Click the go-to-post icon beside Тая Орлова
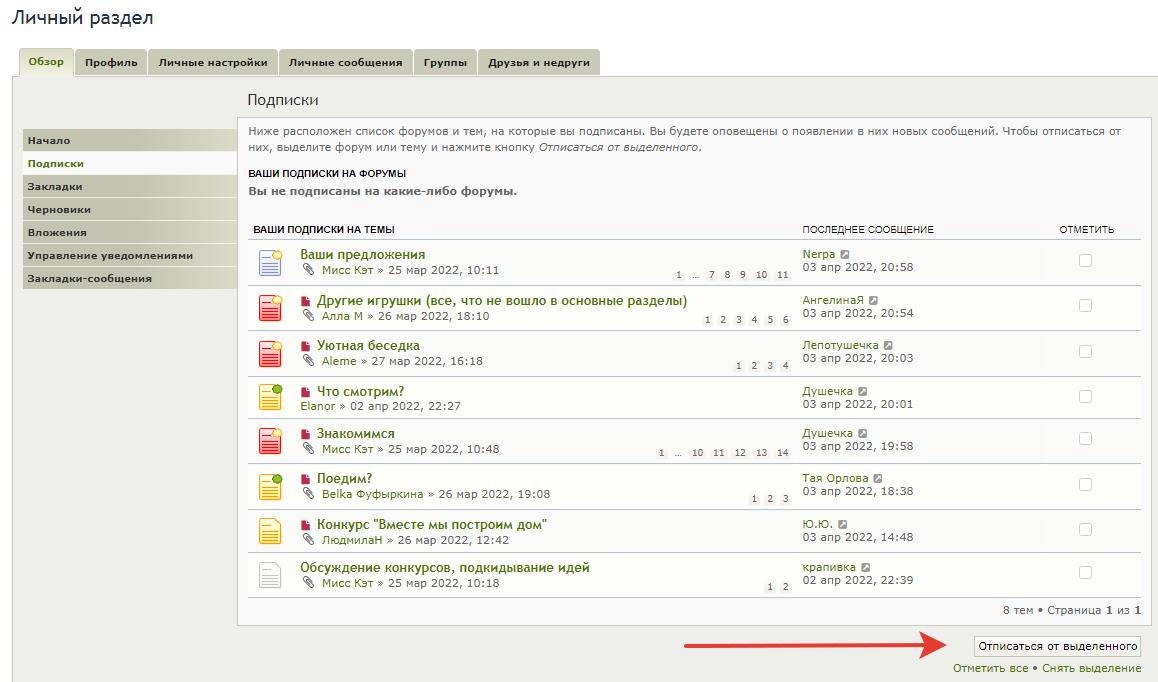 pyautogui.click(x=879, y=479)
